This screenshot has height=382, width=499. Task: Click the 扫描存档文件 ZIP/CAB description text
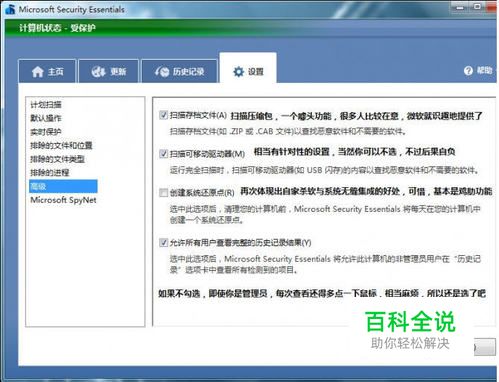288,131
